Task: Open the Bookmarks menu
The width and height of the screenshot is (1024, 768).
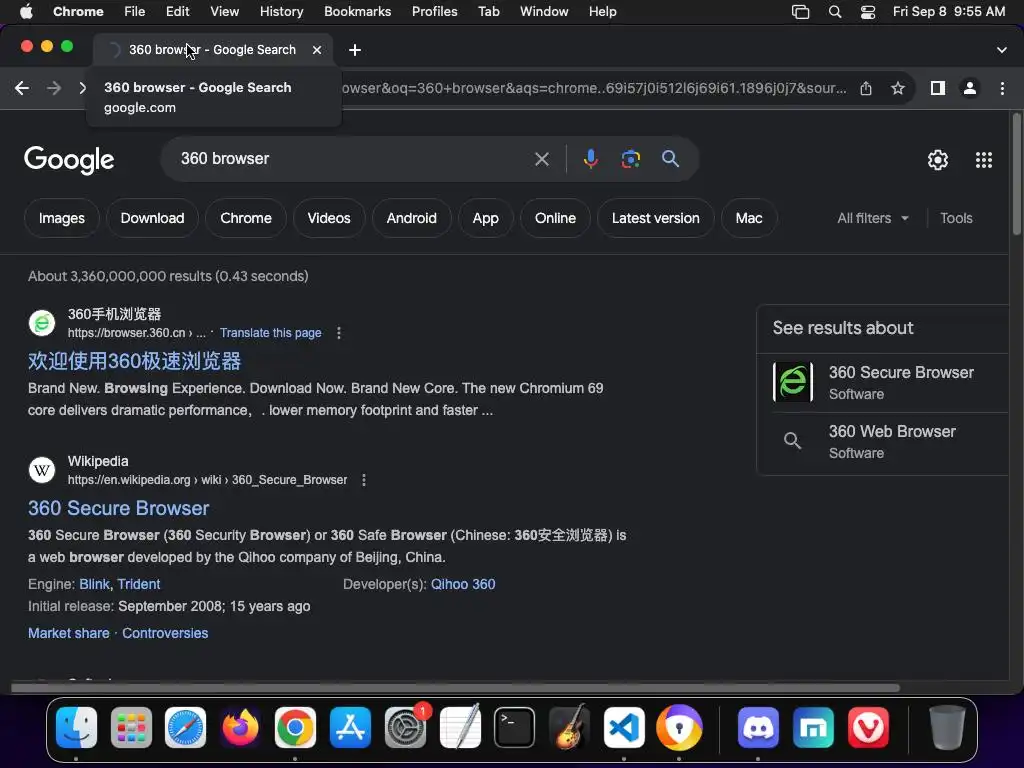Action: point(357,12)
